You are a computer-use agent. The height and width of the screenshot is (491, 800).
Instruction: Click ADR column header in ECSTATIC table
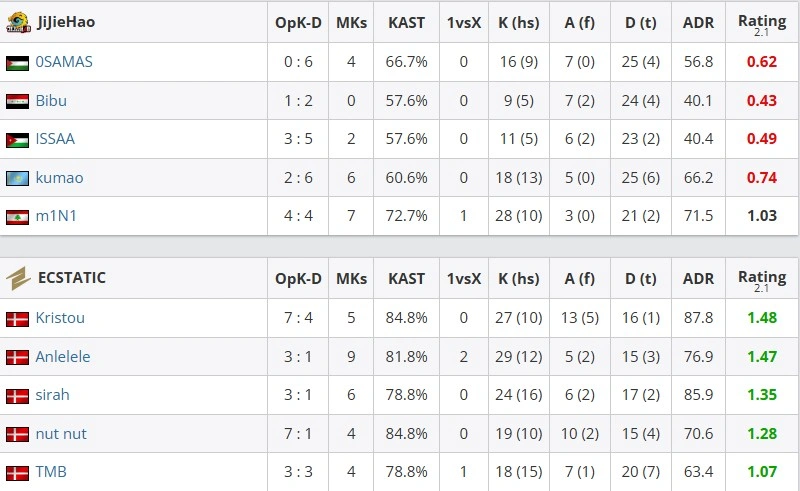point(698,279)
